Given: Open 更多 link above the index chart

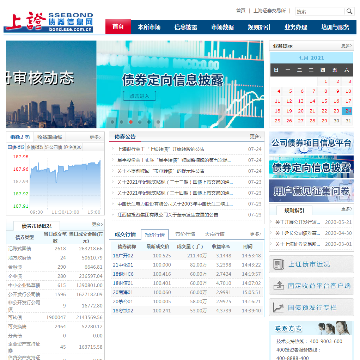Looking at the screenshot, I should pyautogui.click(x=95, y=137).
